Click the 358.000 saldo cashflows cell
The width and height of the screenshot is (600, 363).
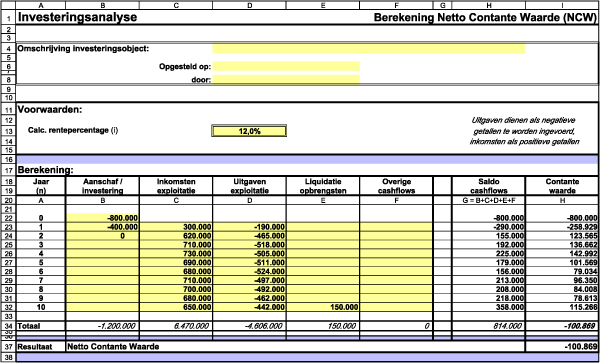[x=489, y=307]
